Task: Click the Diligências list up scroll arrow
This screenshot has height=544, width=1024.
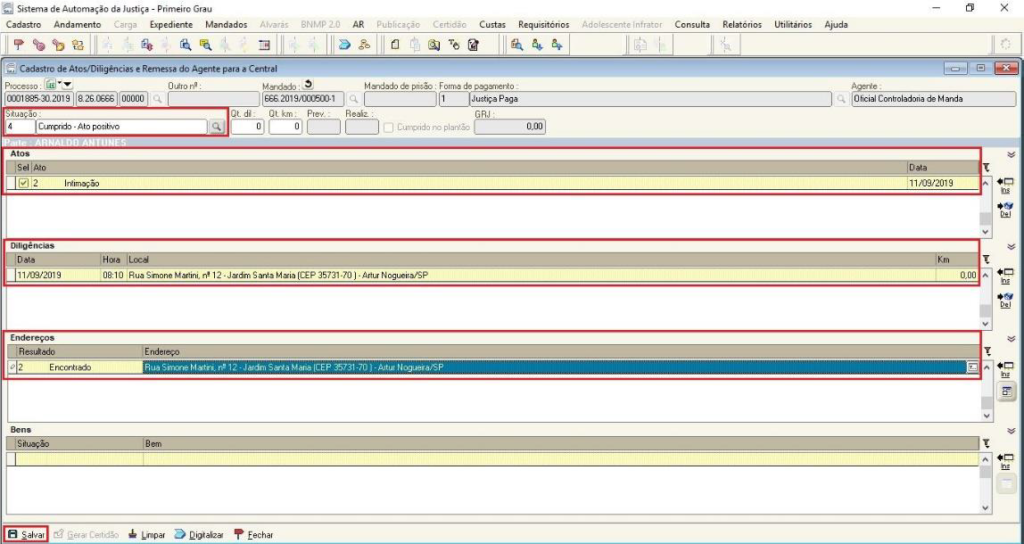Action: click(x=986, y=276)
